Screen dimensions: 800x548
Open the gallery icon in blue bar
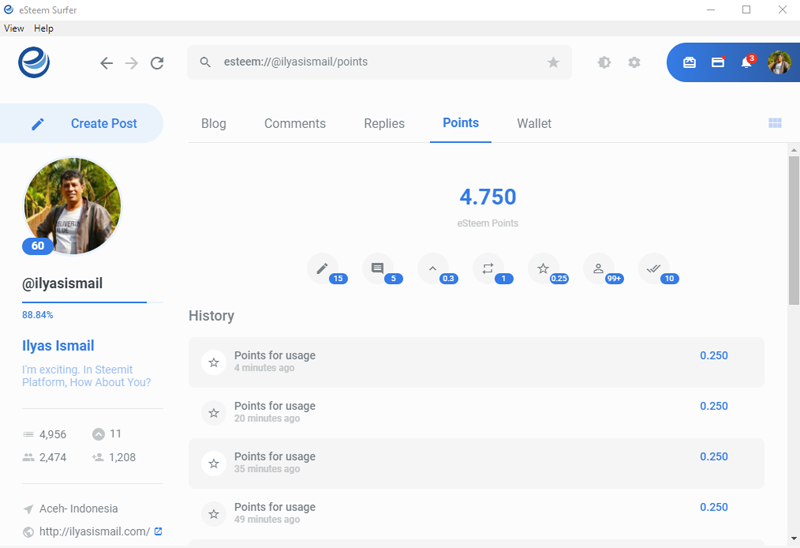click(689, 62)
